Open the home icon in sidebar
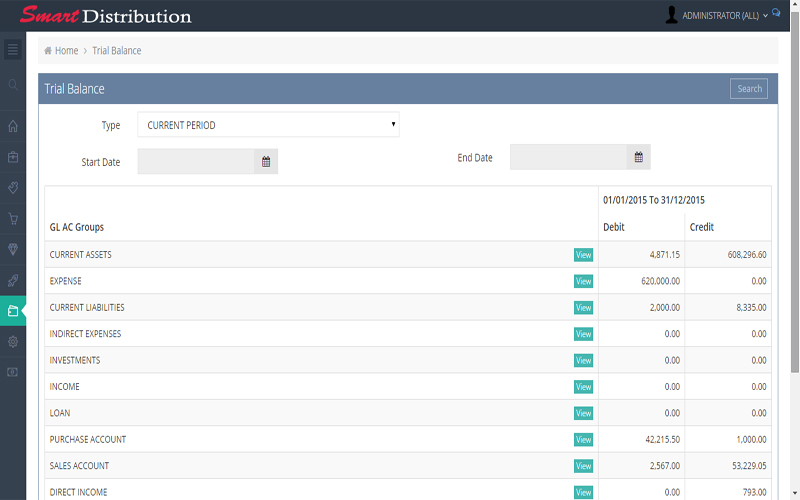This screenshot has width=800, height=500. [x=13, y=126]
